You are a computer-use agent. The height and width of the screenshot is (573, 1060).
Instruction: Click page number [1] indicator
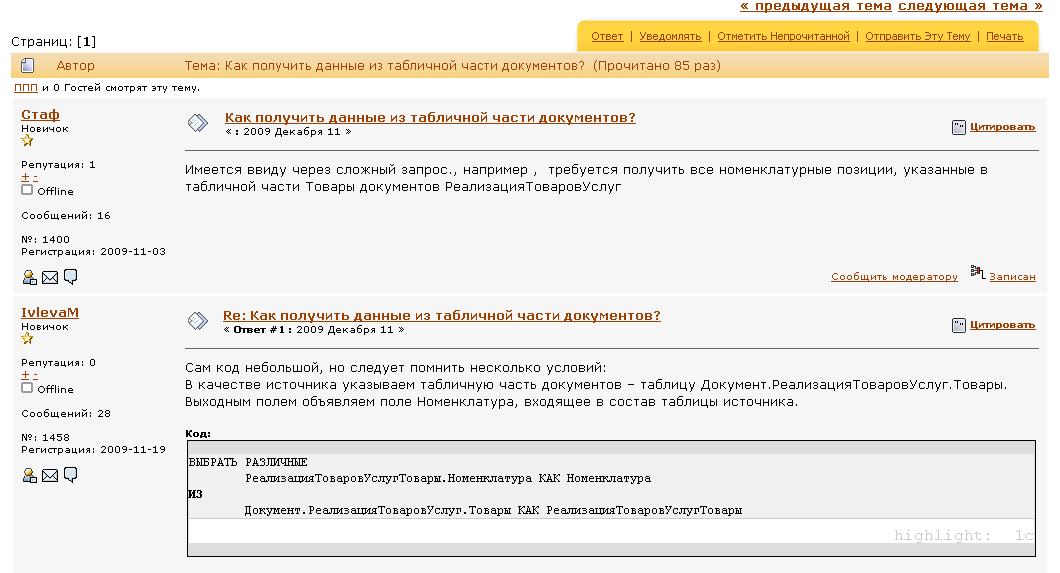pos(87,42)
